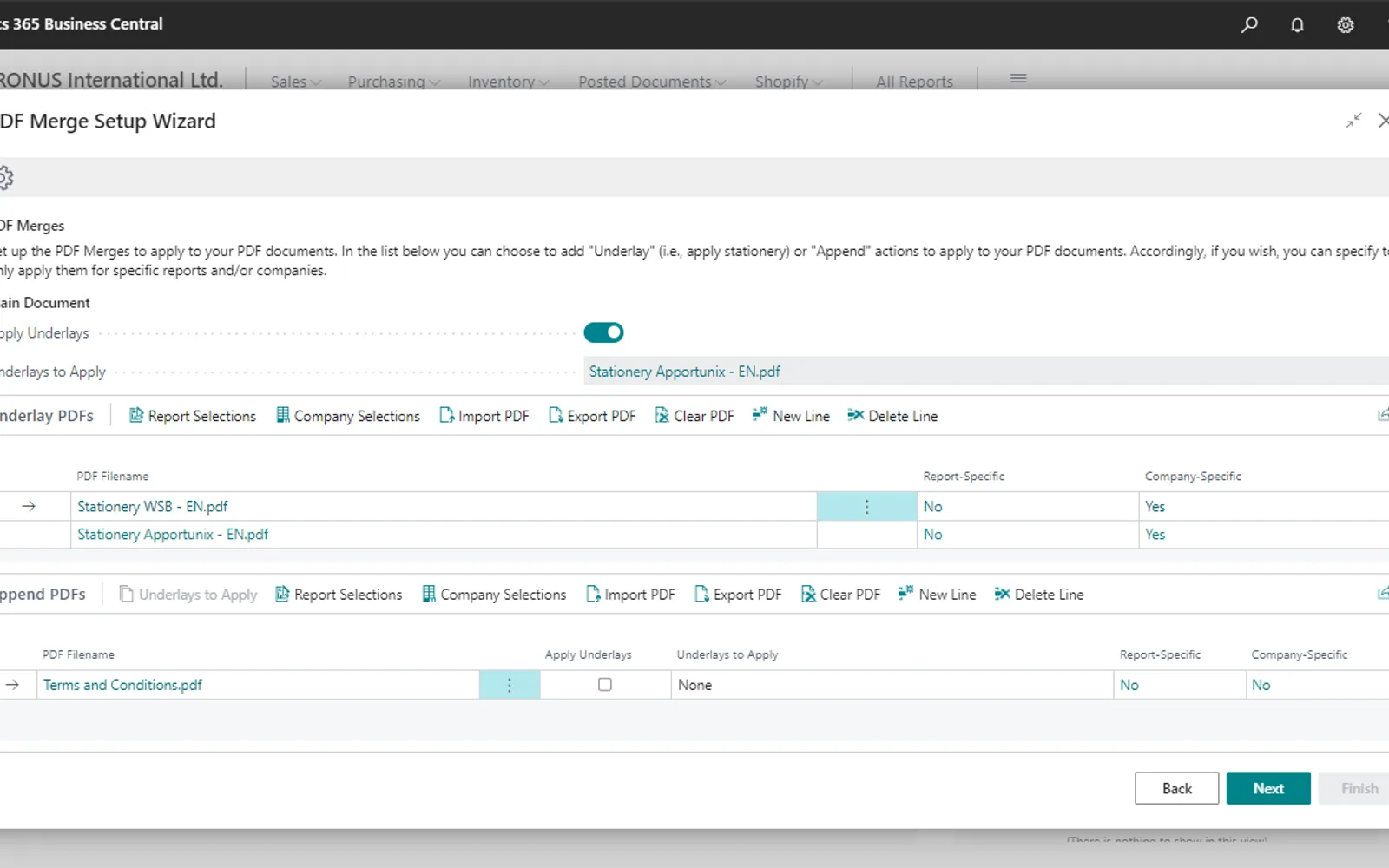Click Stationery Apportunix - EN.pdf in the table
Image resolution: width=1389 pixels, height=868 pixels.
point(173,535)
